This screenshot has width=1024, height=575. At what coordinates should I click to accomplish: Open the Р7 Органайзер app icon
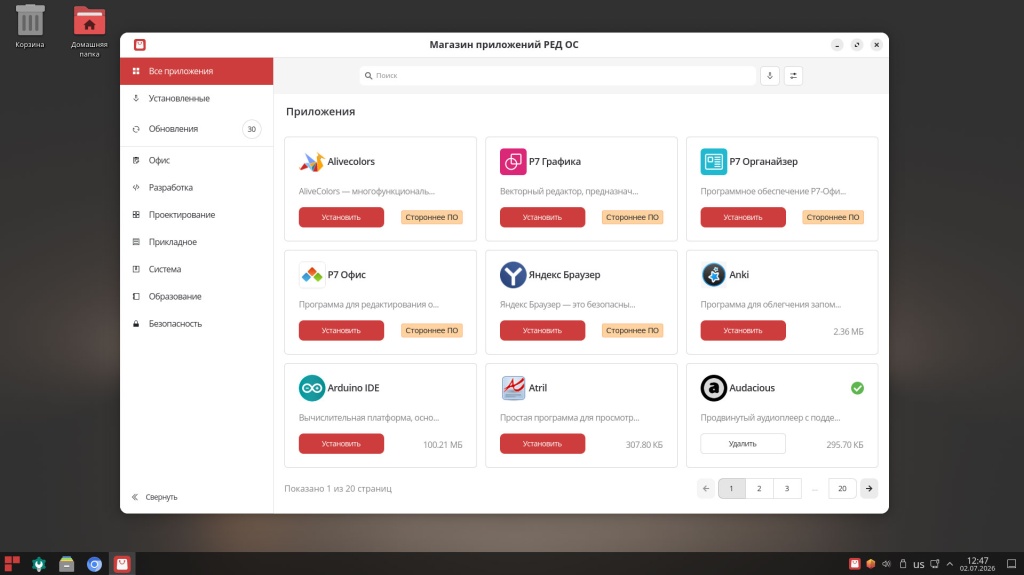(x=713, y=161)
